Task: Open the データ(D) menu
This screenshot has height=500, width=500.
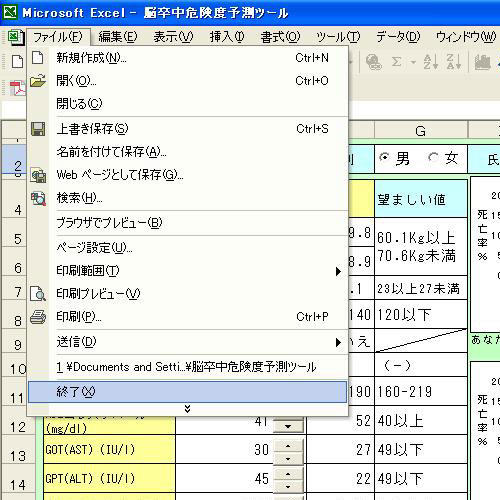Action: tap(398, 37)
